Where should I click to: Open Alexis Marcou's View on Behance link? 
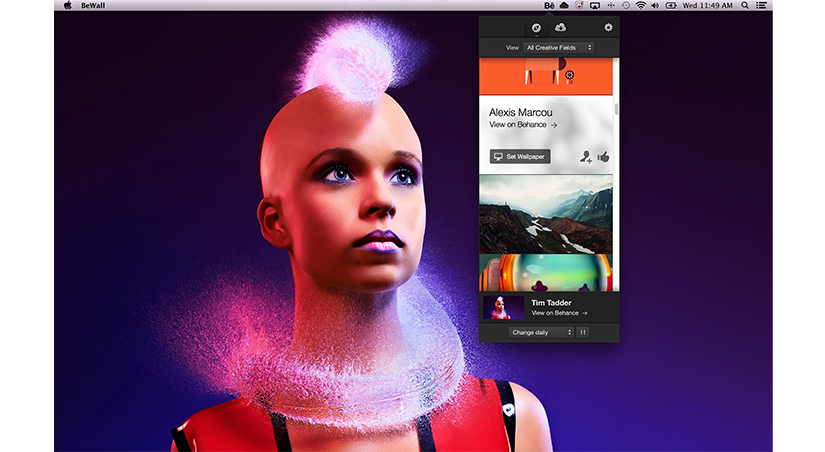[523, 125]
